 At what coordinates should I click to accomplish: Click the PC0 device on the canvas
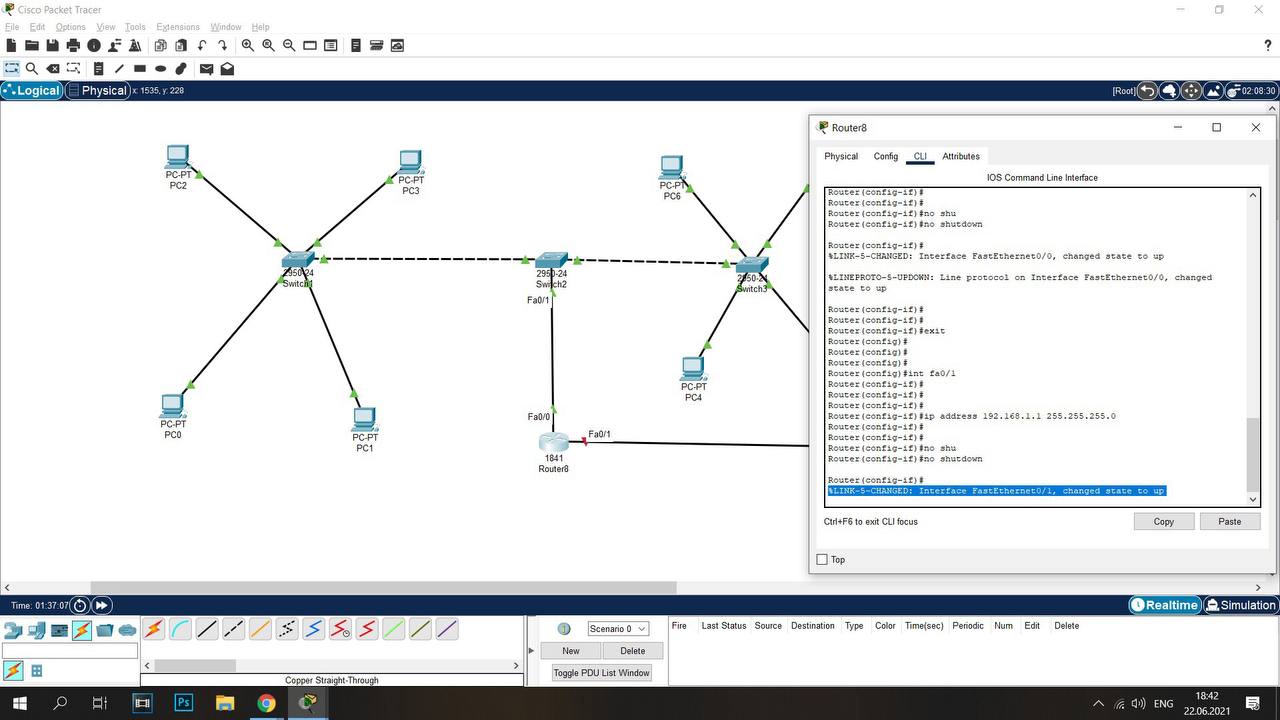pos(173,406)
